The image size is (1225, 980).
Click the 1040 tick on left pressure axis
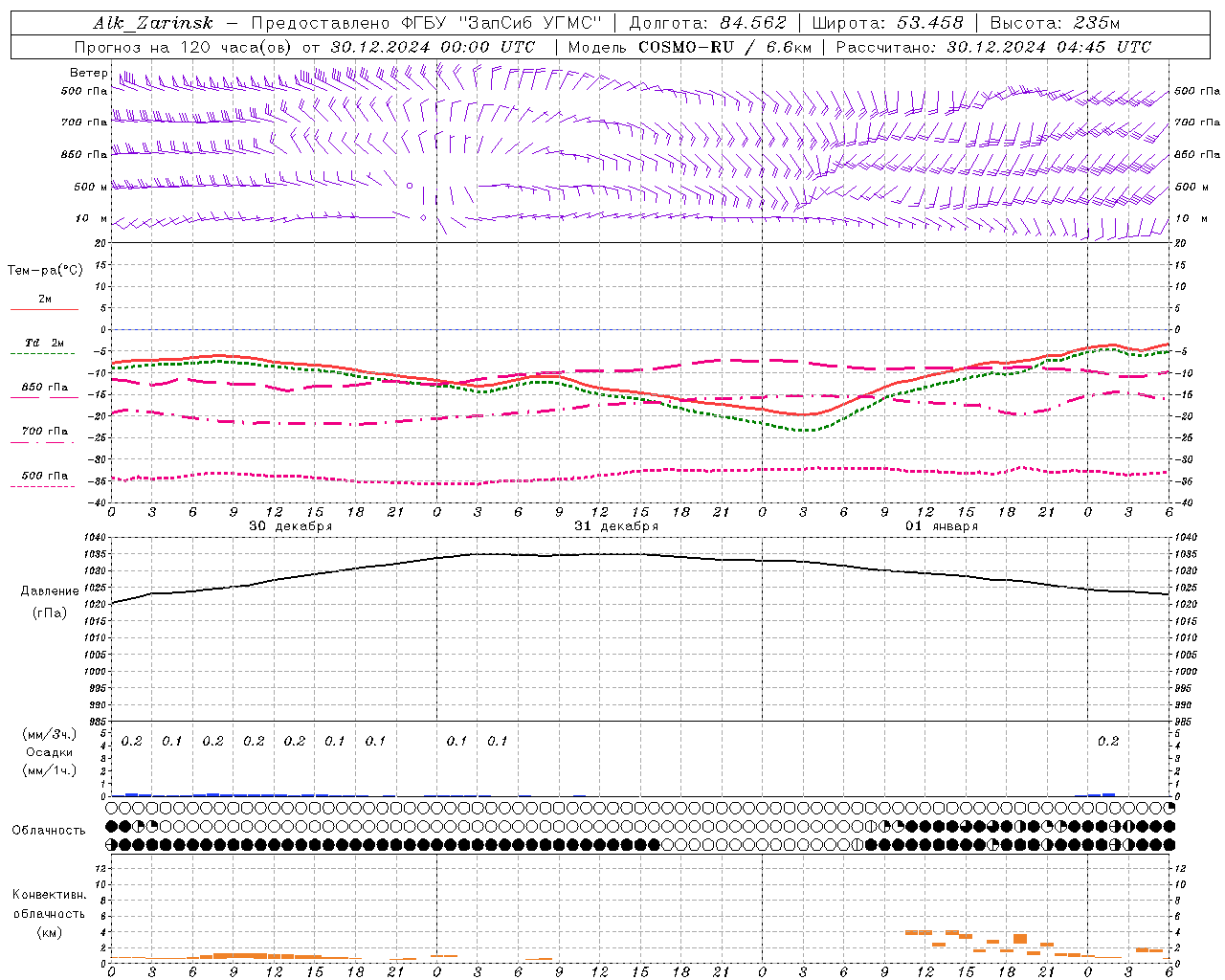point(96,538)
